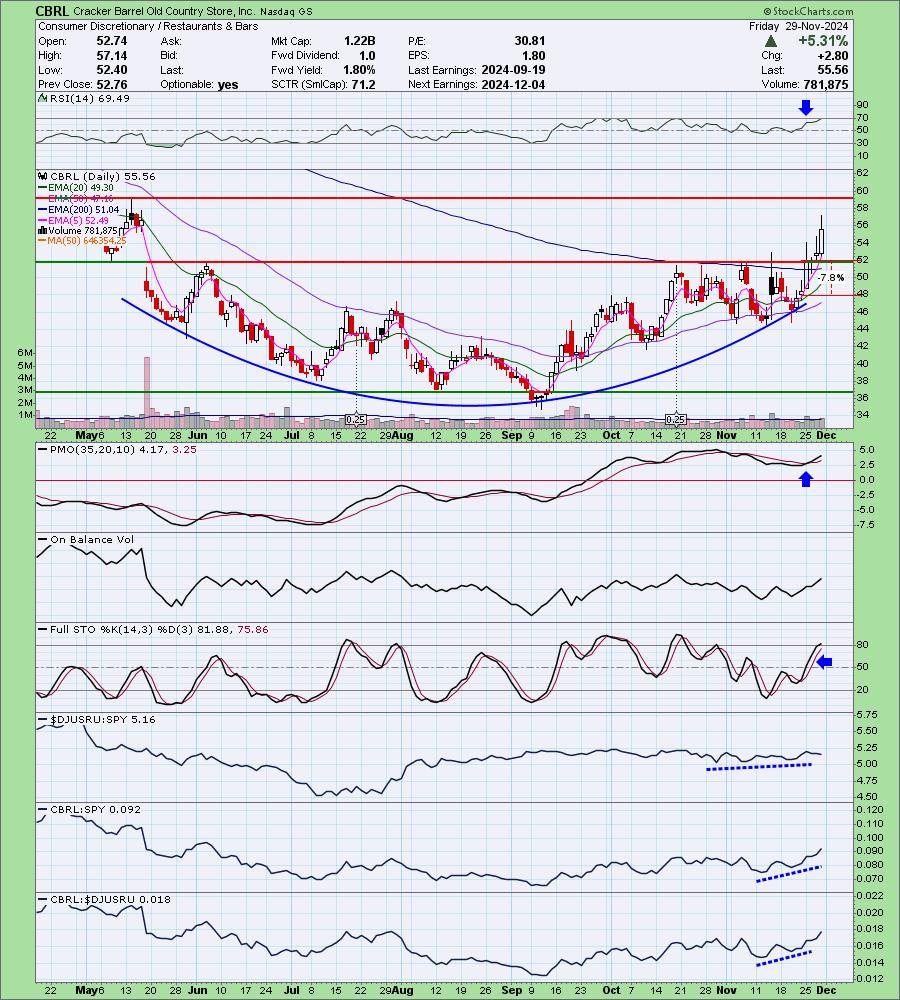Click the Prev Close value 52.76
Viewport: 900px width, 1000px height.
click(x=112, y=84)
